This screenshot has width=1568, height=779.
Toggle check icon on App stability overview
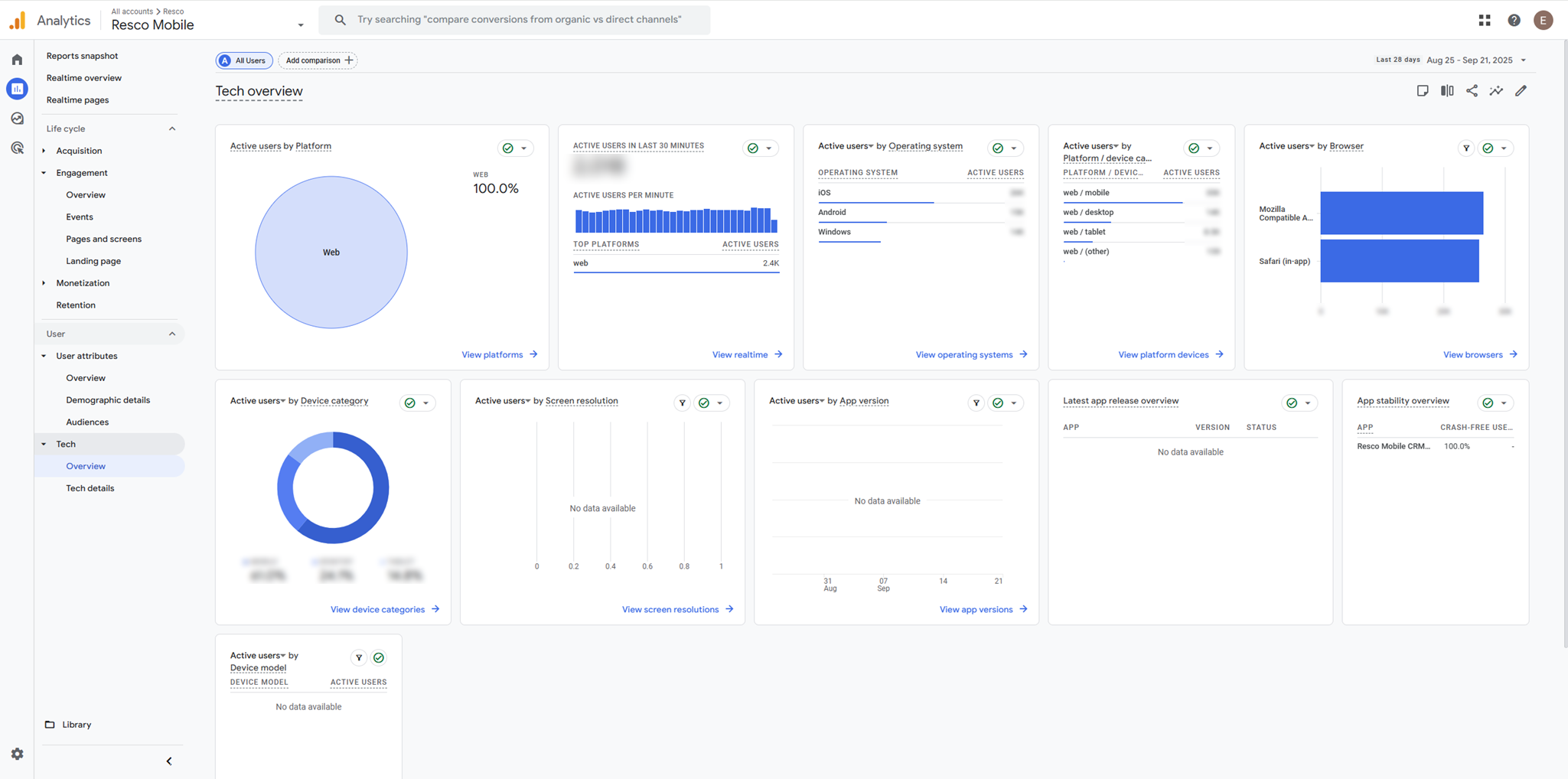tap(1488, 403)
